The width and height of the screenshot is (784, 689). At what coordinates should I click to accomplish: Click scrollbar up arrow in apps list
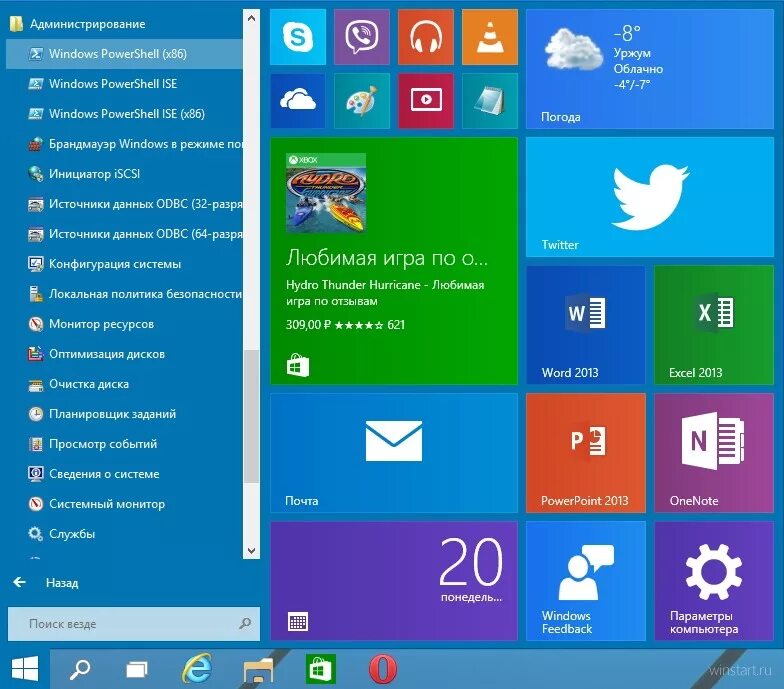252,18
